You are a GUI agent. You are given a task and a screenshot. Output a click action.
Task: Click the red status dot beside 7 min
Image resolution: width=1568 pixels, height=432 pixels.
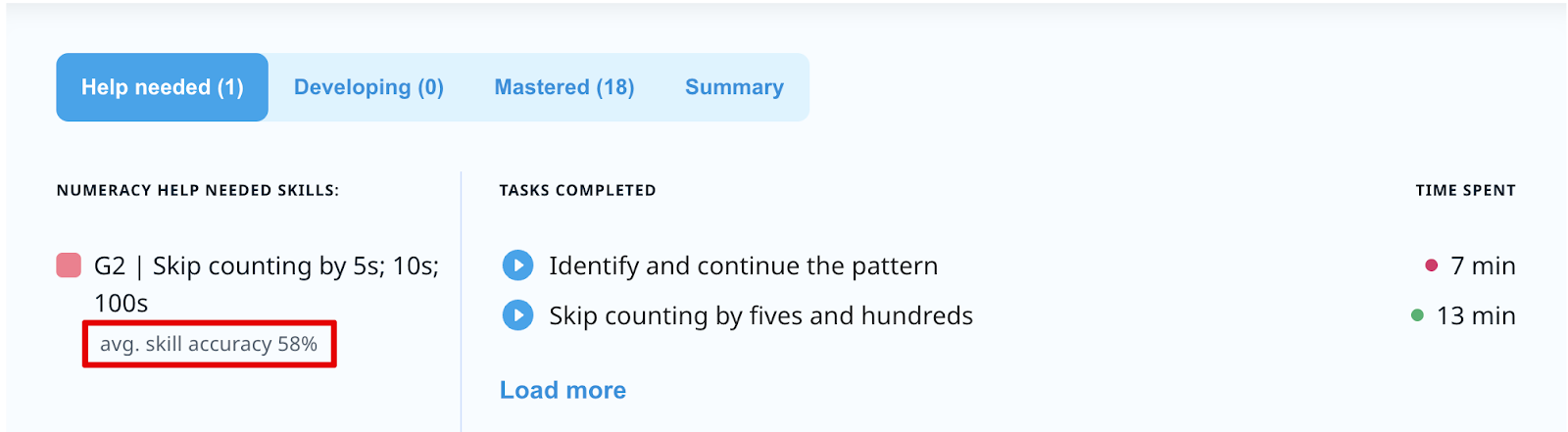1431,265
